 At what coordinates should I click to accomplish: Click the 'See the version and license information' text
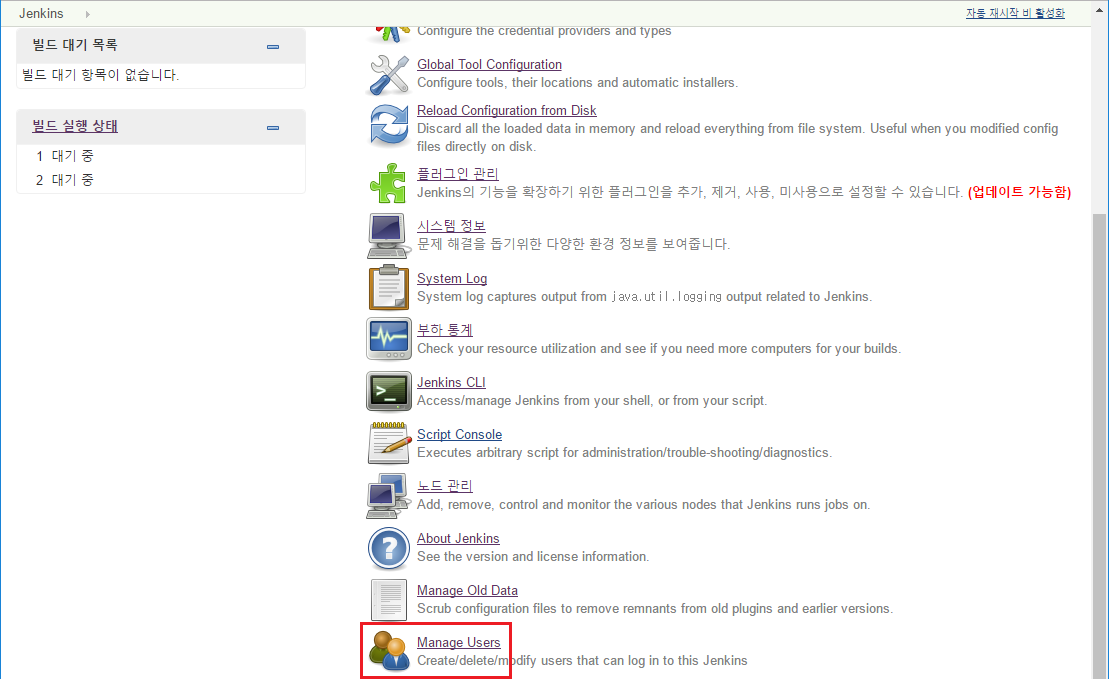[x=533, y=557]
